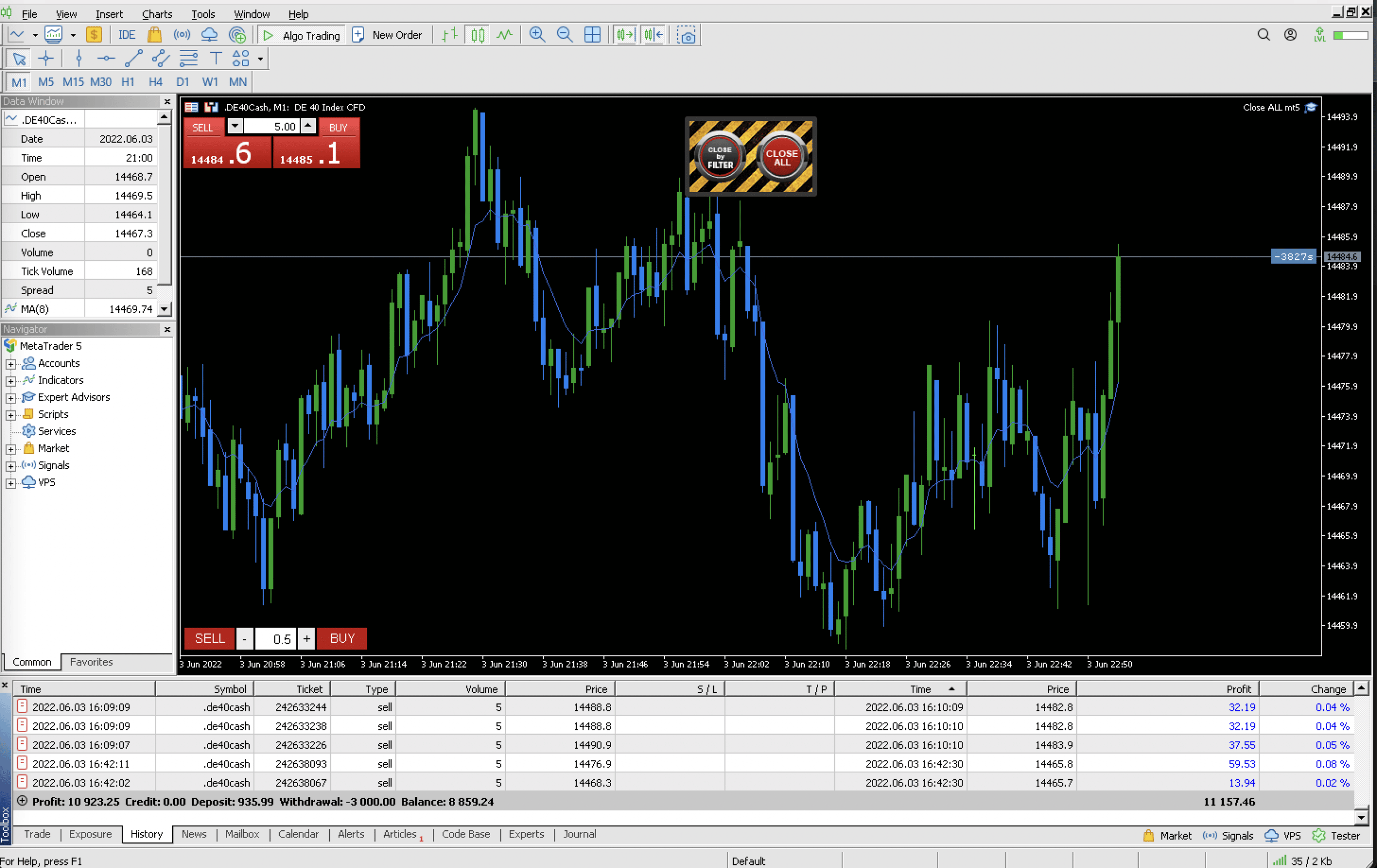Open the MetaEditor IDE button
The width and height of the screenshot is (1377, 868).
(x=126, y=35)
